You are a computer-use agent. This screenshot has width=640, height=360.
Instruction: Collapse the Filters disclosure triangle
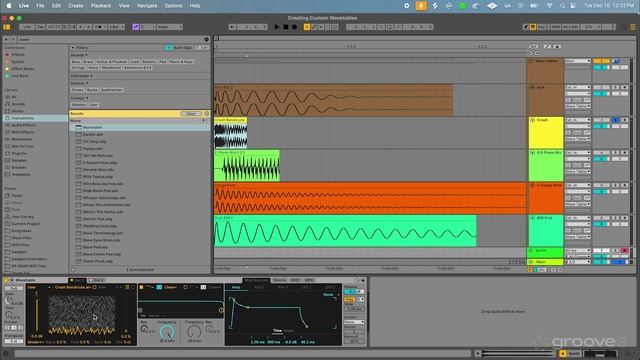coord(73,48)
